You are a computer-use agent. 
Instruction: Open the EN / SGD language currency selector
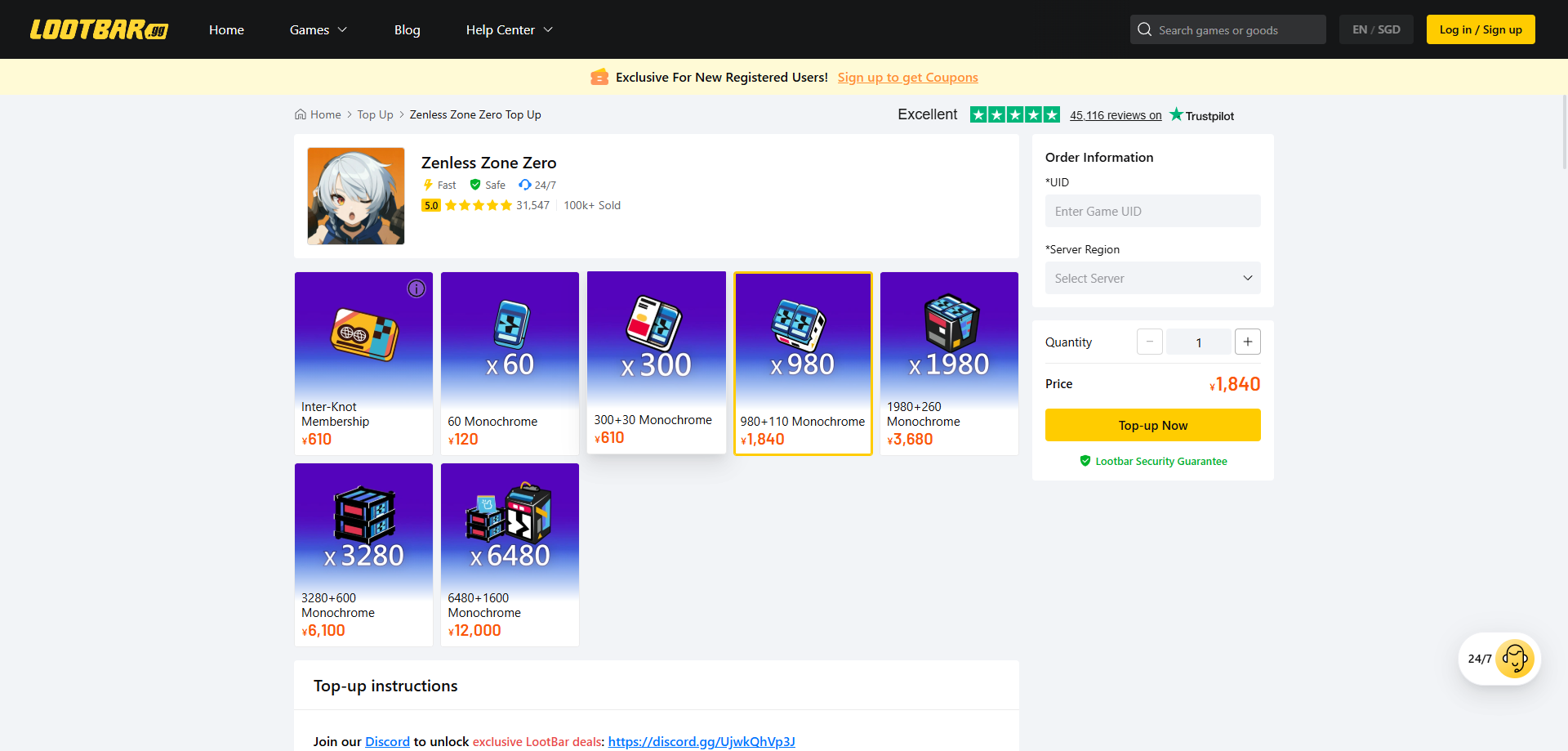pos(1376,29)
